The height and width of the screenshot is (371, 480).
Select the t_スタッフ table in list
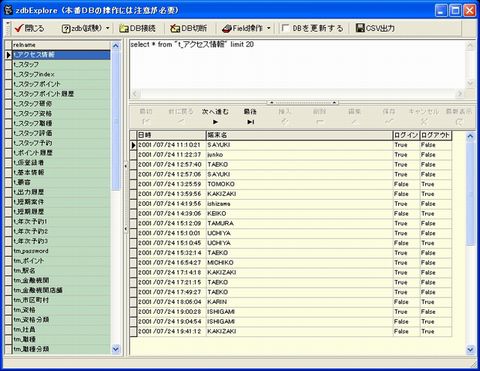pos(61,64)
